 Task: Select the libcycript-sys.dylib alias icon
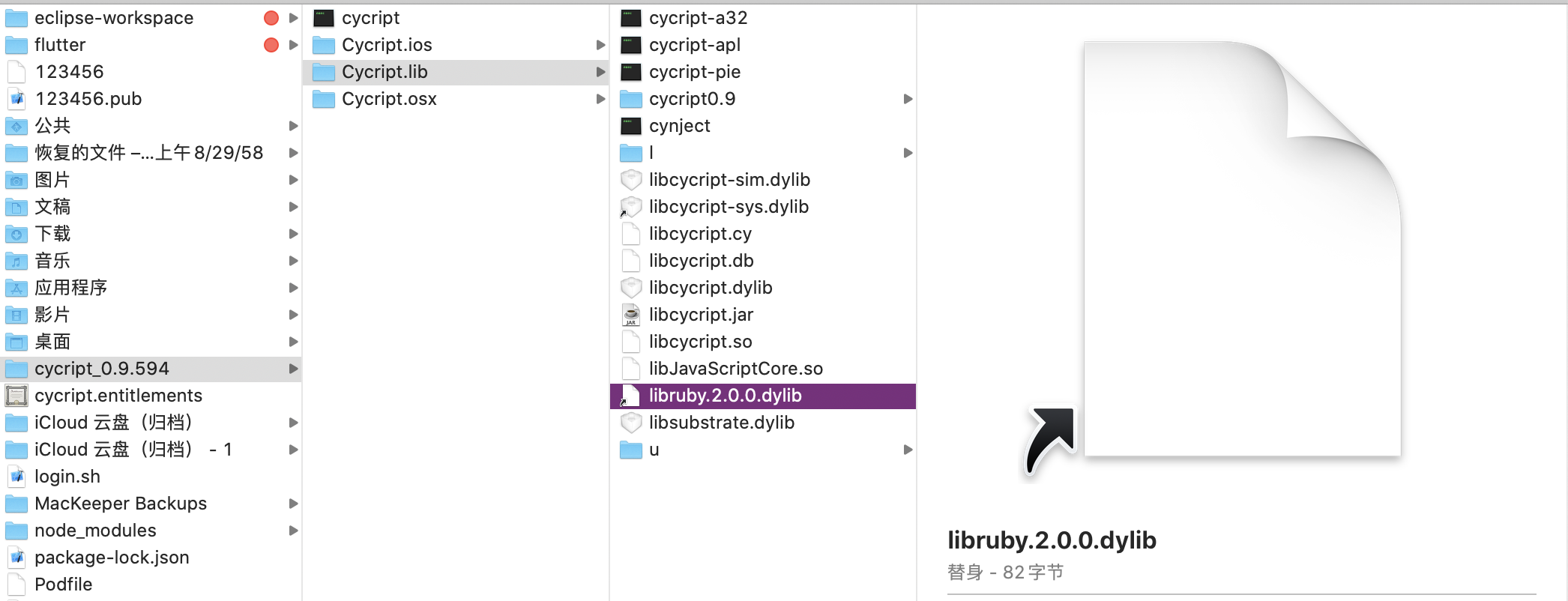point(631,207)
